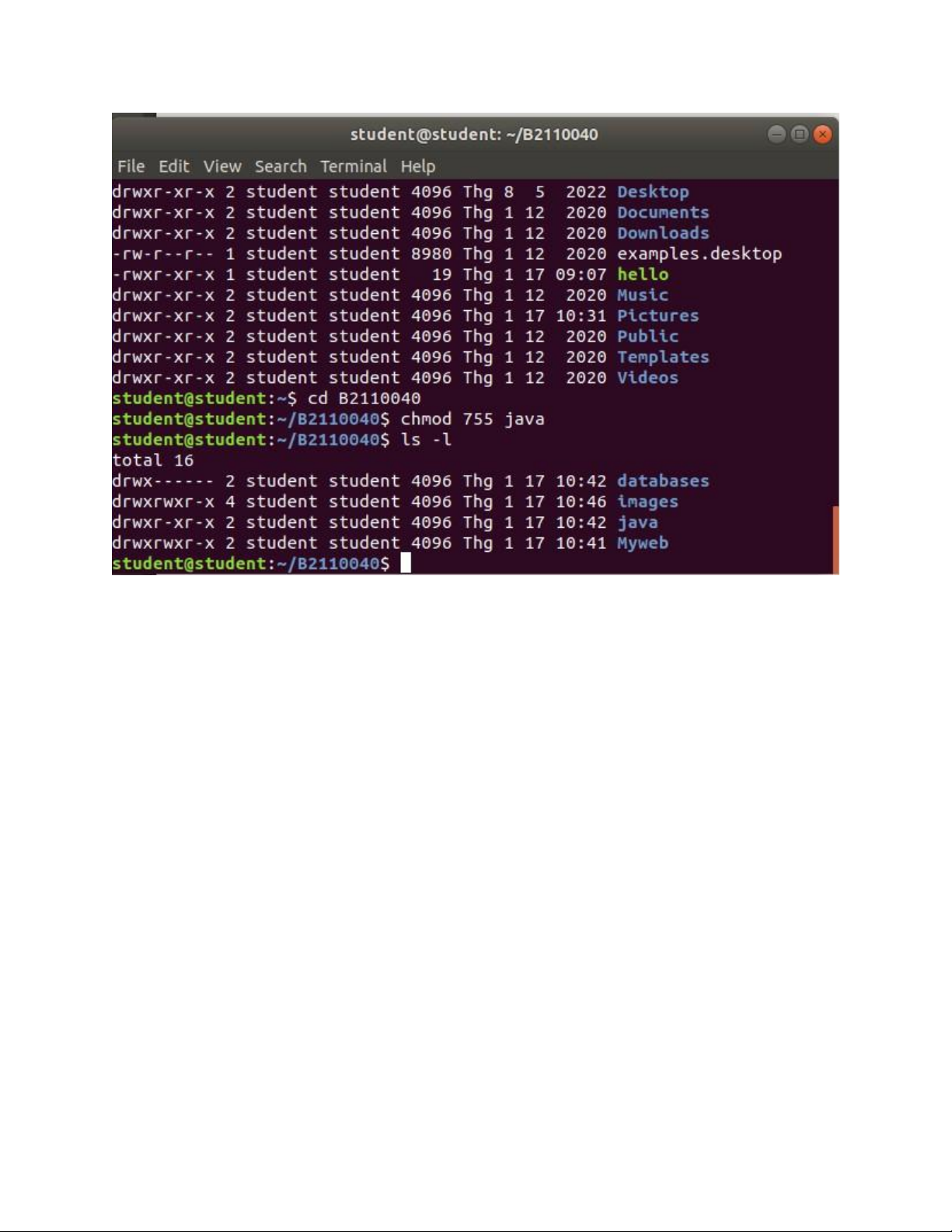
Task: Click the terminal scrollbar handle
Action: coord(835,539)
